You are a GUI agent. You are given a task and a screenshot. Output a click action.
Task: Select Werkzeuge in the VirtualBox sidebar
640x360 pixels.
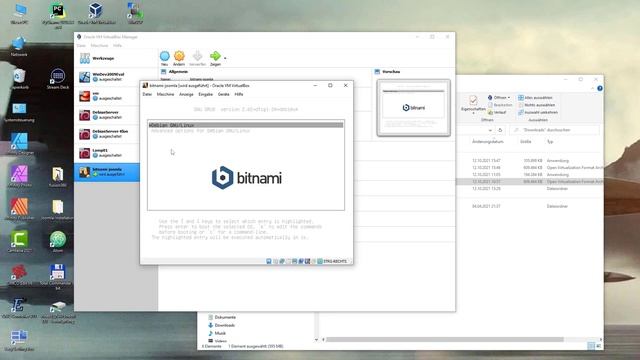(x=116, y=58)
